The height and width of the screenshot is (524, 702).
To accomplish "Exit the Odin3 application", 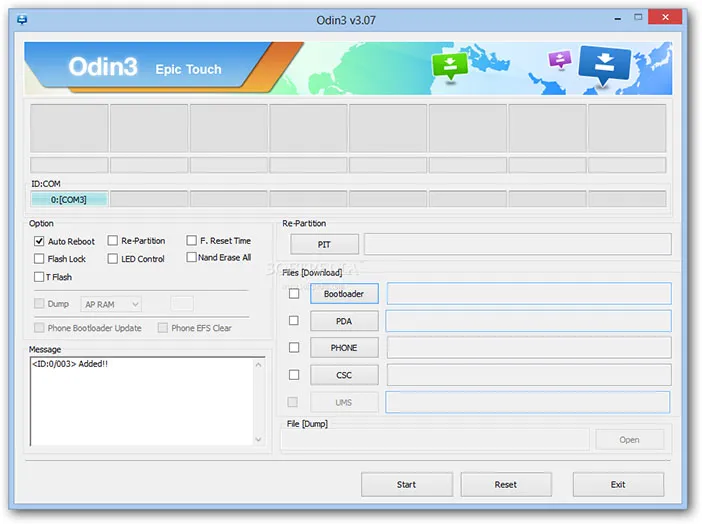I will point(618,484).
